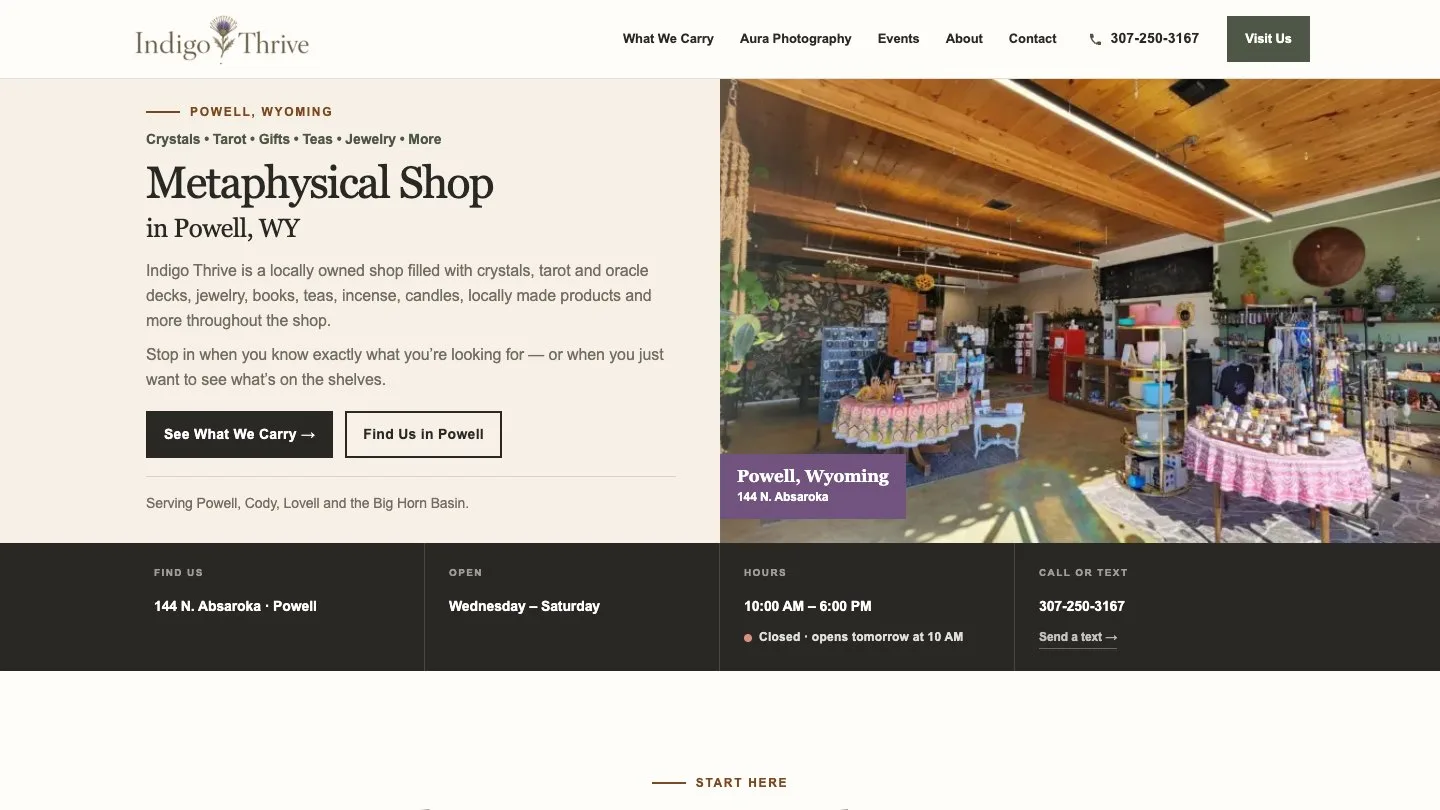Open the What We Carry menu item

point(668,39)
